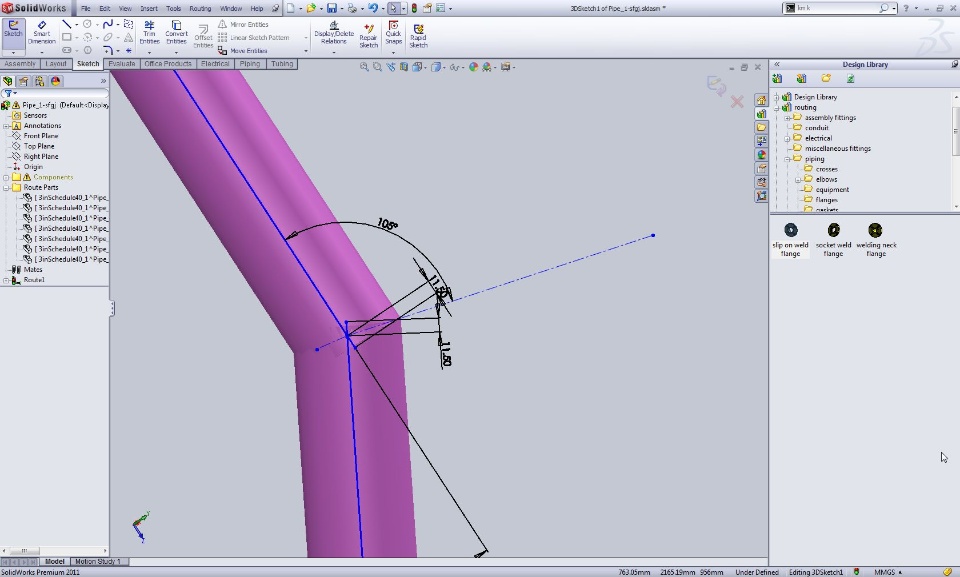Select the Origin tree item
This screenshot has height=577, width=960.
pyautogui.click(x=33, y=167)
